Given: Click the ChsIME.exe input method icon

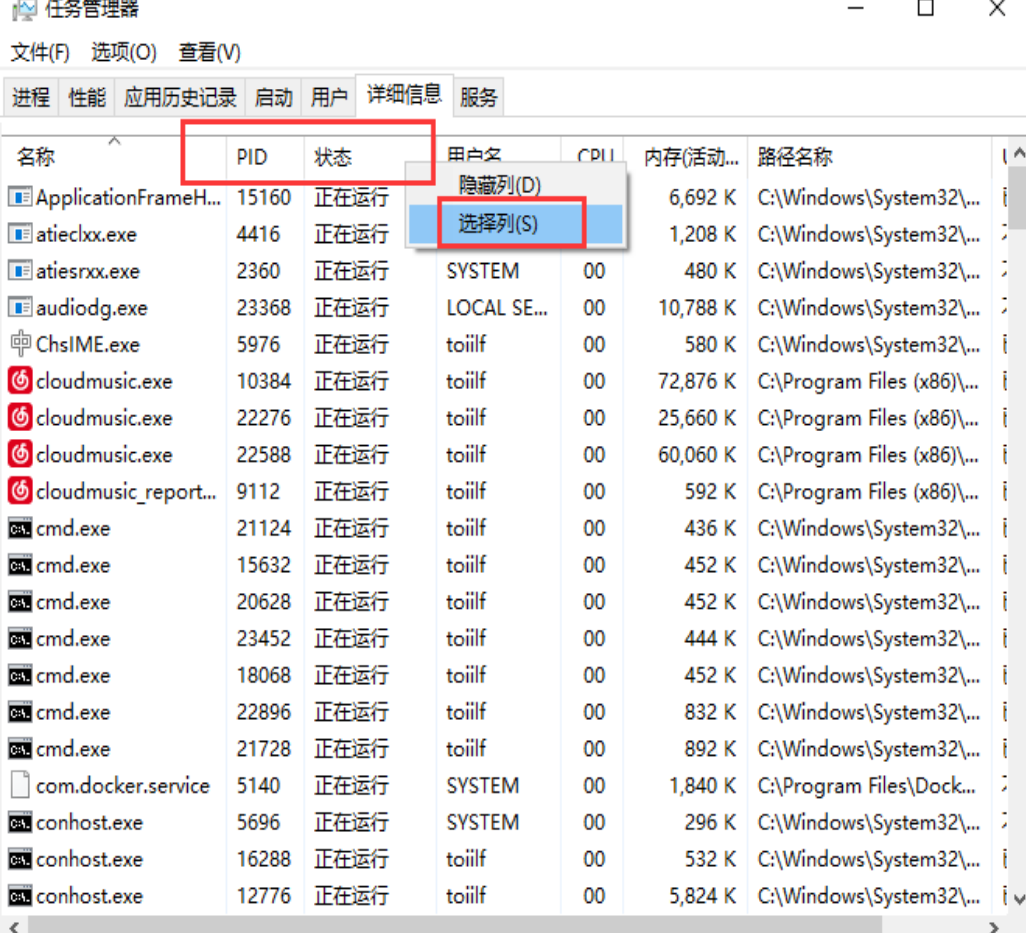Looking at the screenshot, I should (x=20, y=344).
